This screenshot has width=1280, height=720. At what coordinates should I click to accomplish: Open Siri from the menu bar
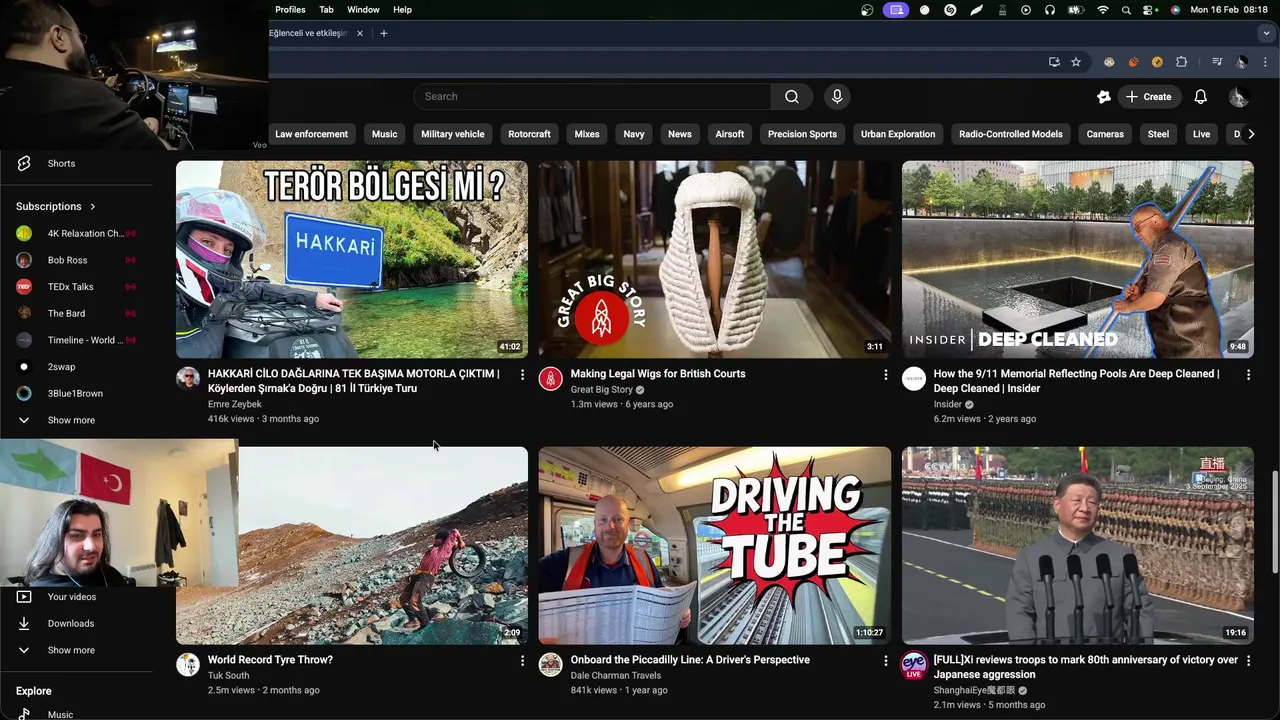pyautogui.click(x=1175, y=10)
